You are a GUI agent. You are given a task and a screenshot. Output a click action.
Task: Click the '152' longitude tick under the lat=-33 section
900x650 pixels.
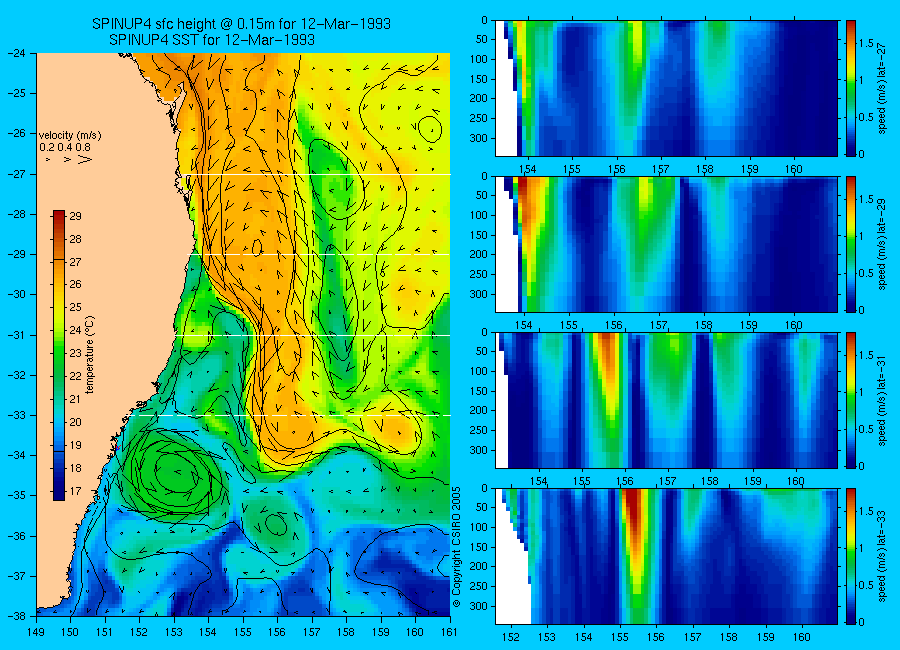pos(510,637)
